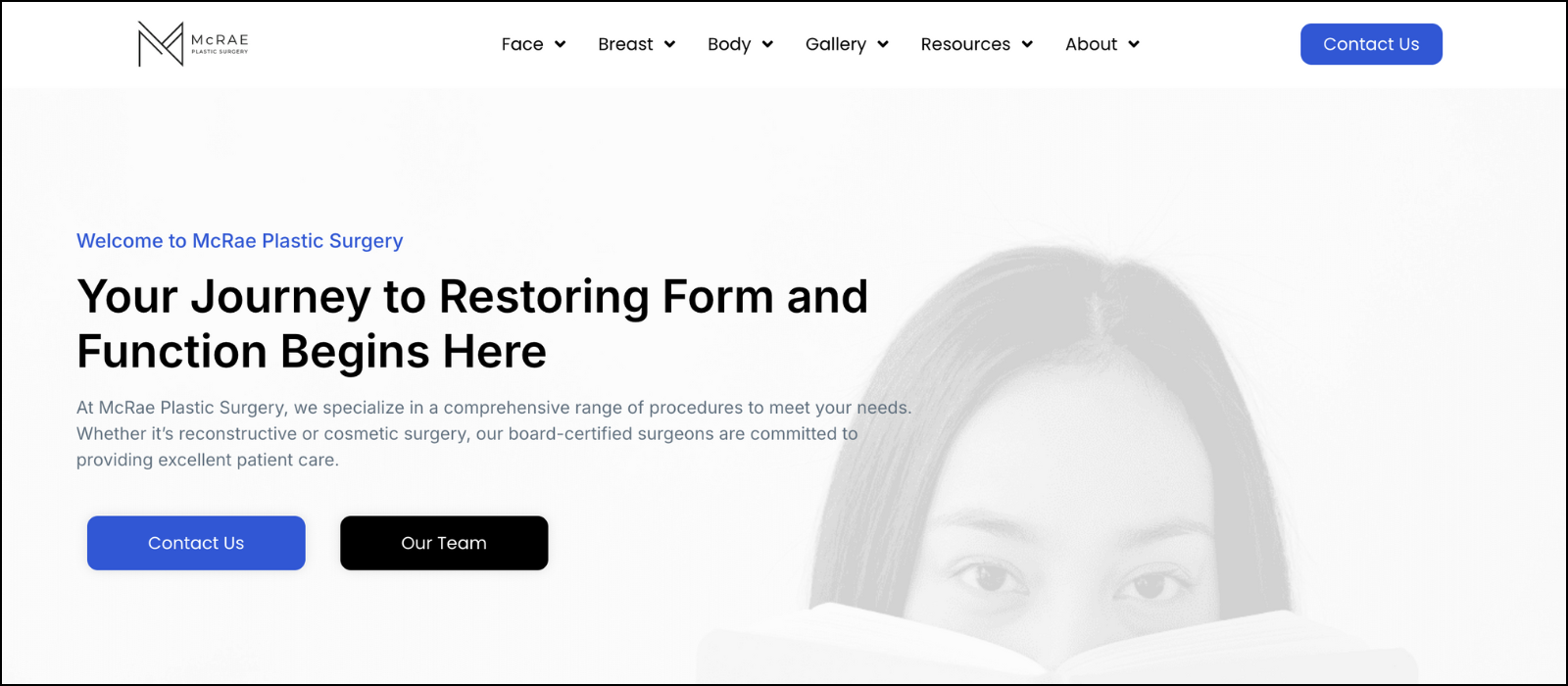
Task: Click the Welcome to McRae Plastic Surgery text
Action: point(240,241)
